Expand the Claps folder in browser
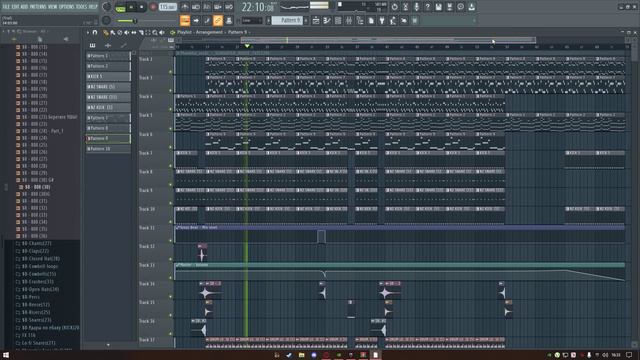 click(32, 251)
